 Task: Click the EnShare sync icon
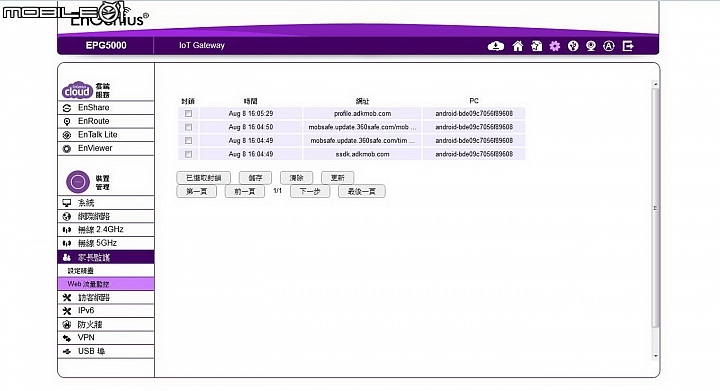[x=67, y=108]
